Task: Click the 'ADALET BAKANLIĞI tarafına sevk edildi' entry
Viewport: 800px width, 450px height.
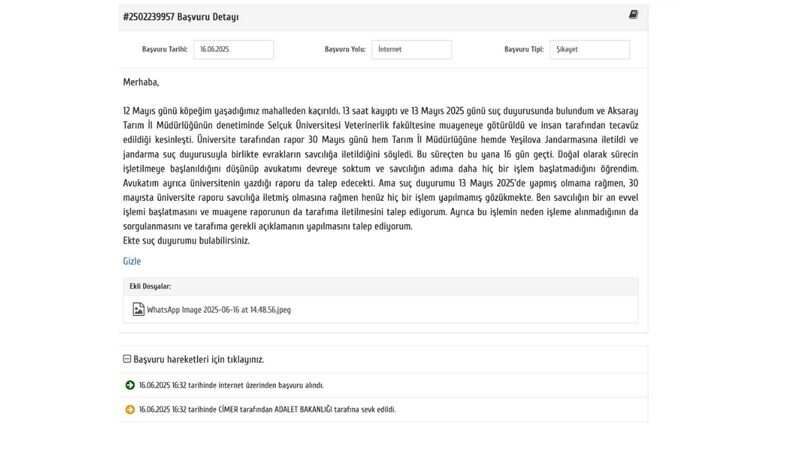Action: click(x=267, y=410)
